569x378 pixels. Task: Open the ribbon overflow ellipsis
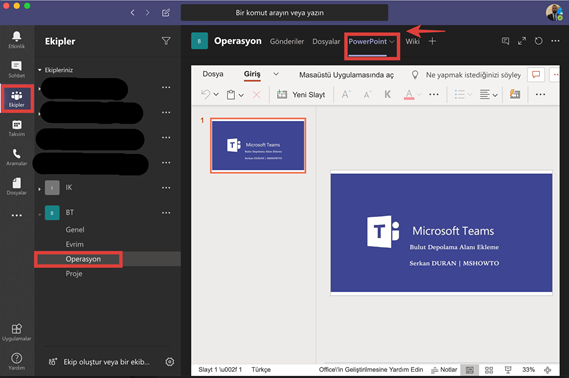coord(540,94)
